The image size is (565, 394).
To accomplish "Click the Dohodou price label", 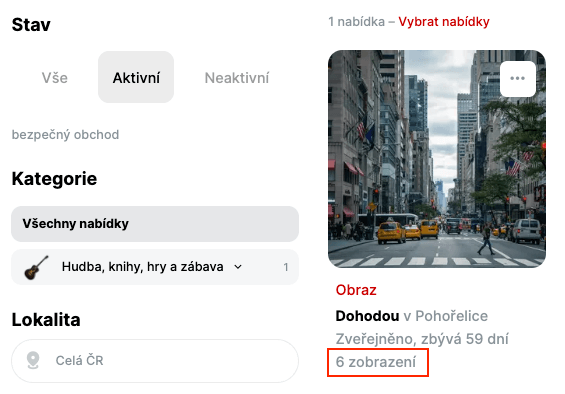I will (367, 316).
